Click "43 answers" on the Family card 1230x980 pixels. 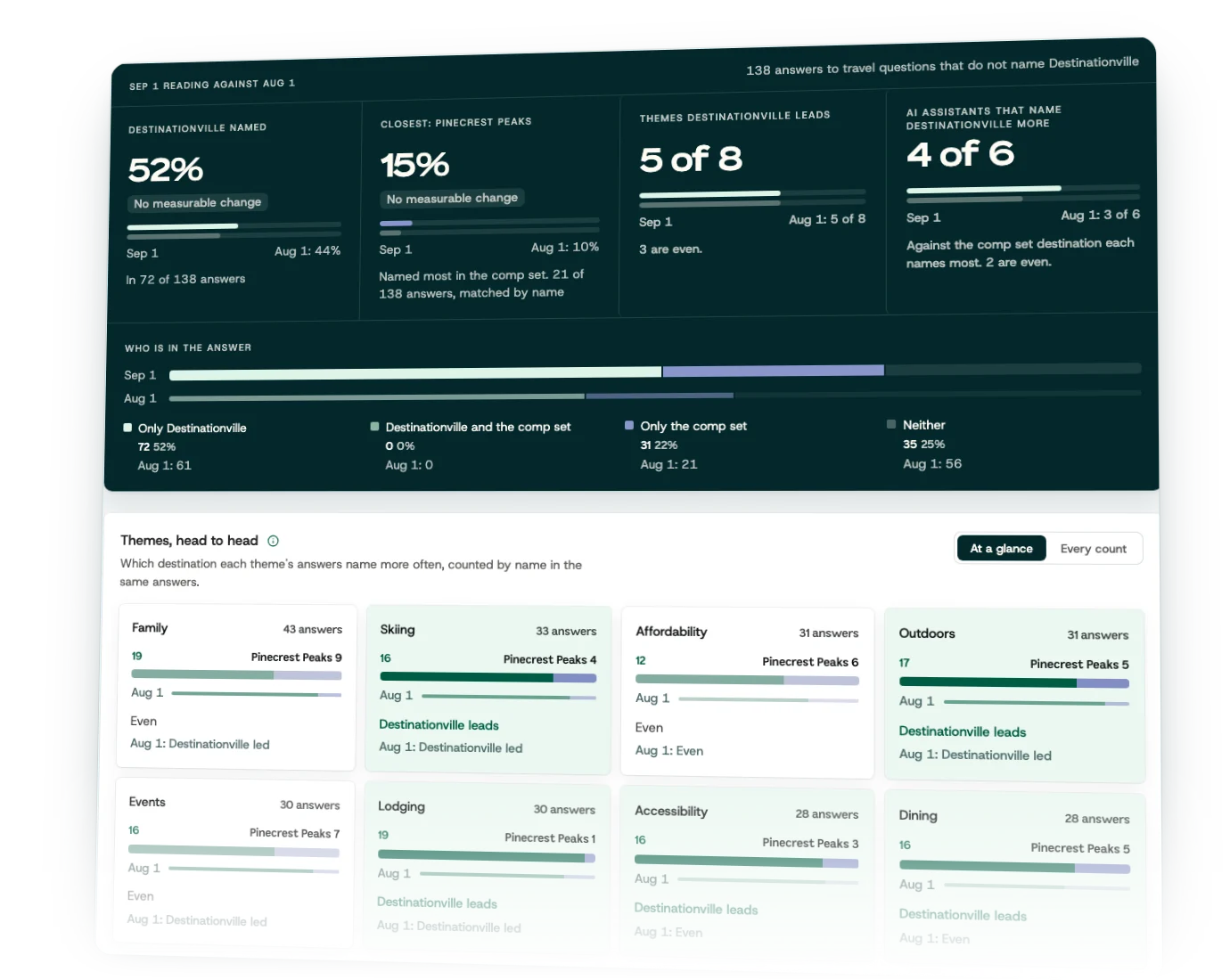click(x=313, y=629)
